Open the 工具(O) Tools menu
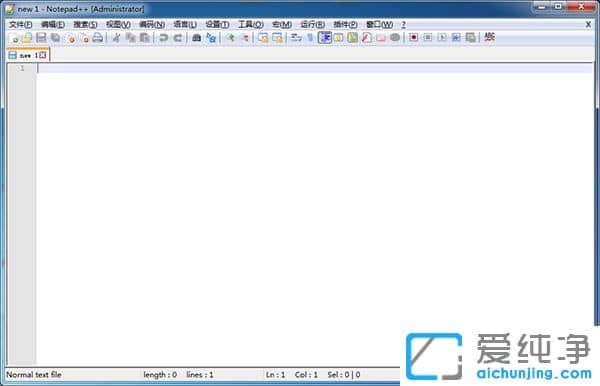The image size is (600, 386). (x=251, y=25)
